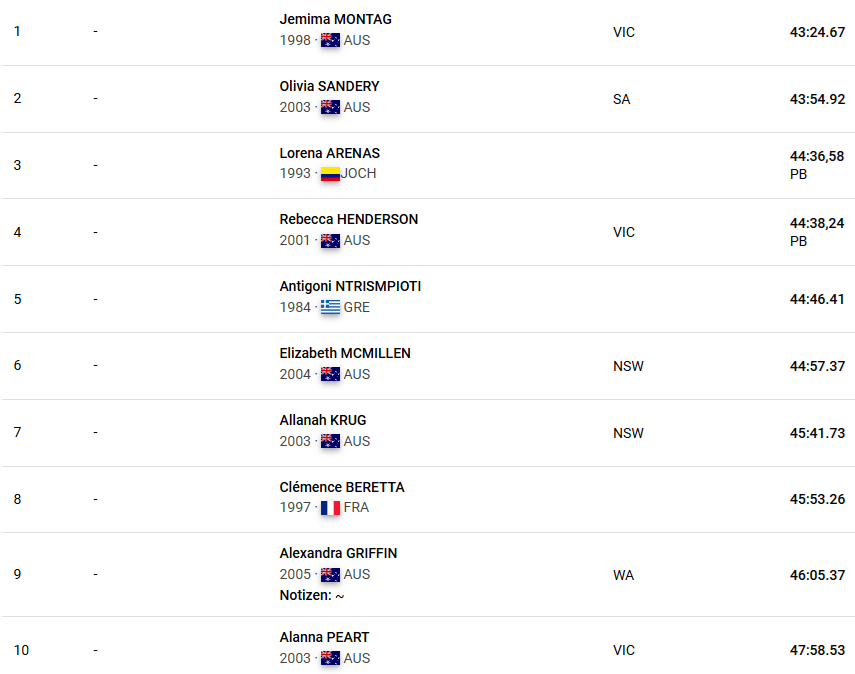855x674 pixels.
Task: Click the Notizen entry under Alexandra GRIFFIN
Action: (312, 595)
